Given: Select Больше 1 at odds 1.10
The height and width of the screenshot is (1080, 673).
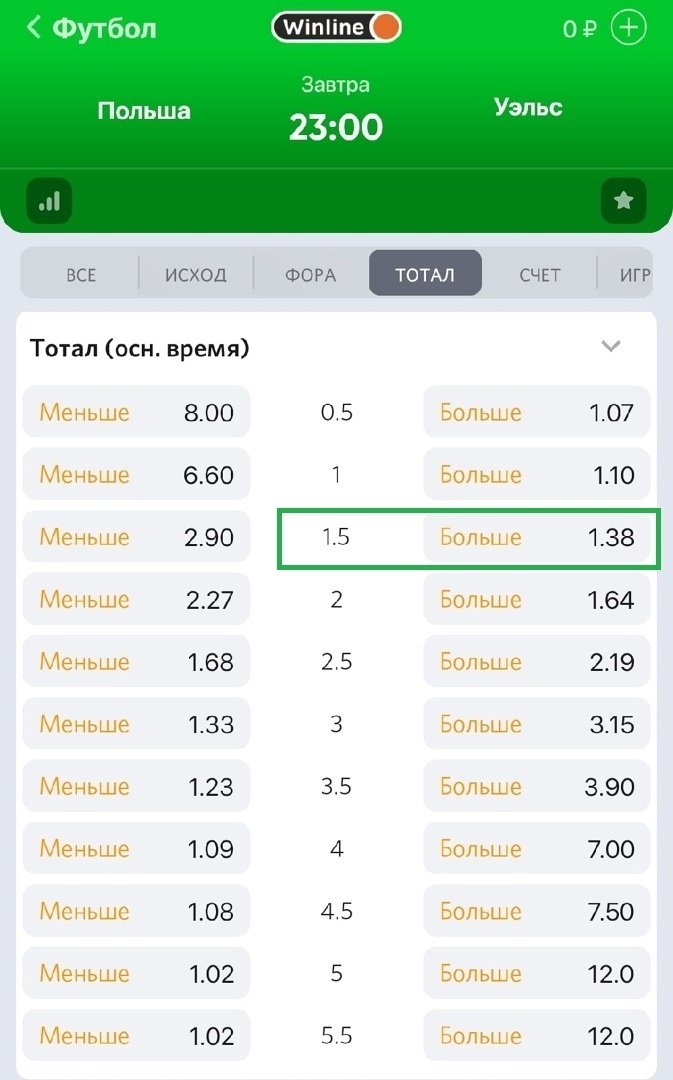Looking at the screenshot, I should [537, 474].
